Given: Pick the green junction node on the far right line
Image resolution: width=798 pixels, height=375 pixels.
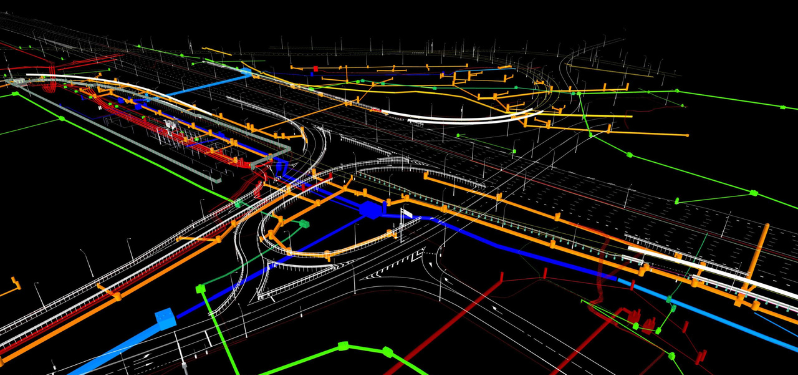Looking at the screenshot, I should 753,193.
